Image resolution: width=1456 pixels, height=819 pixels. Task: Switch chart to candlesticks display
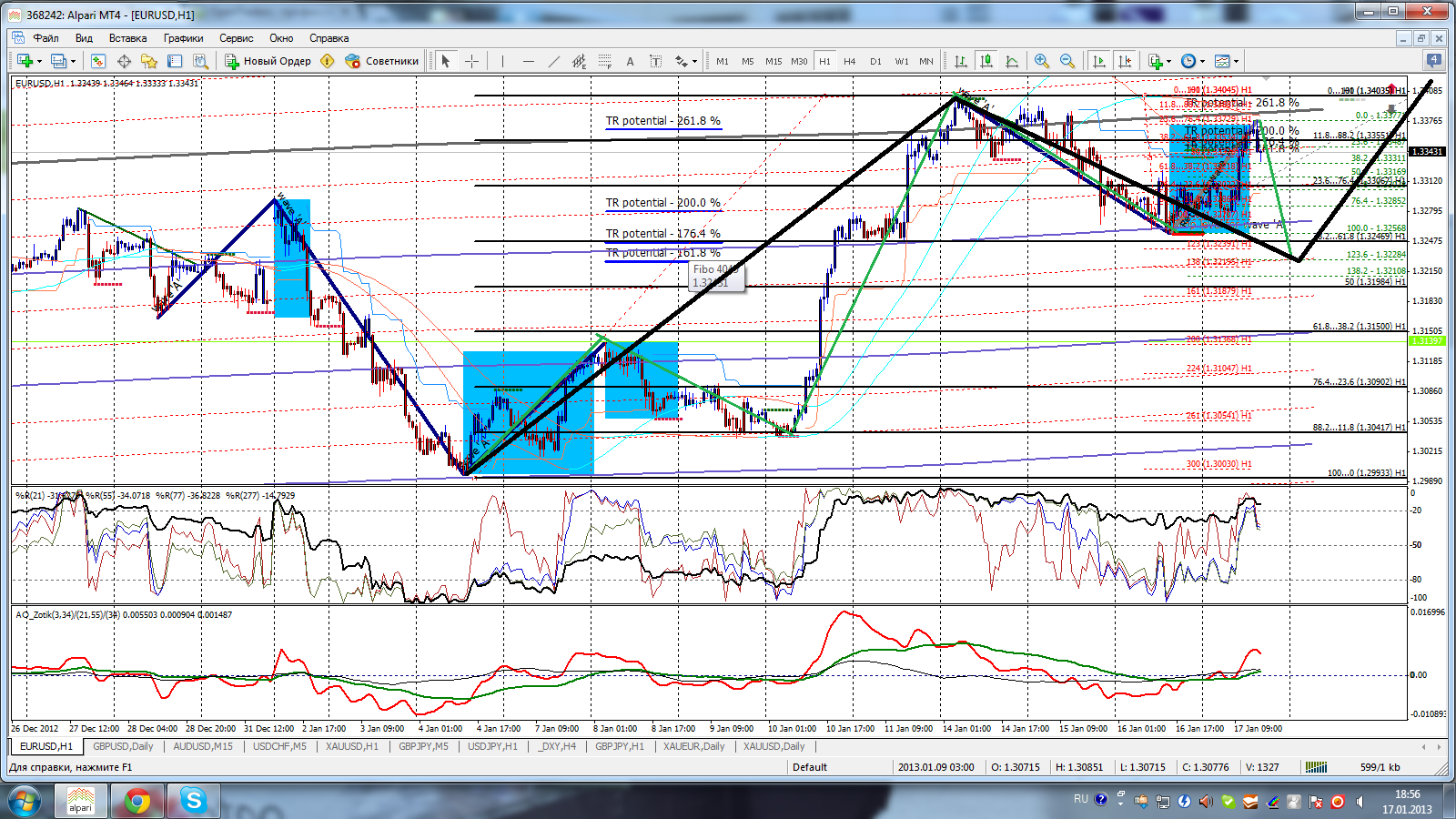pyautogui.click(x=986, y=61)
